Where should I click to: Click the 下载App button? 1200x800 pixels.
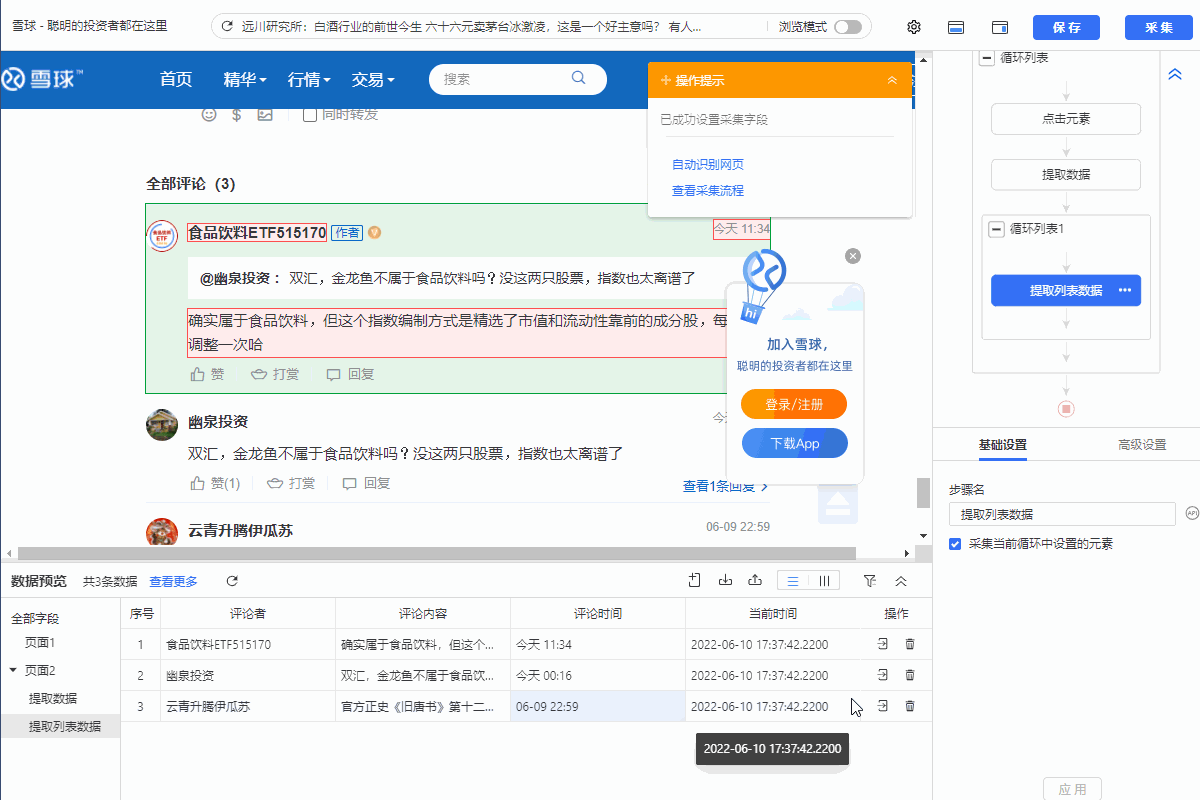pyautogui.click(x=794, y=443)
